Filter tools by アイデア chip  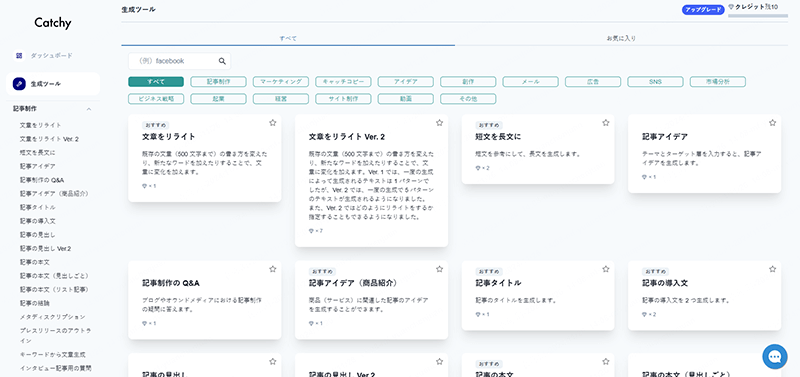coord(406,82)
